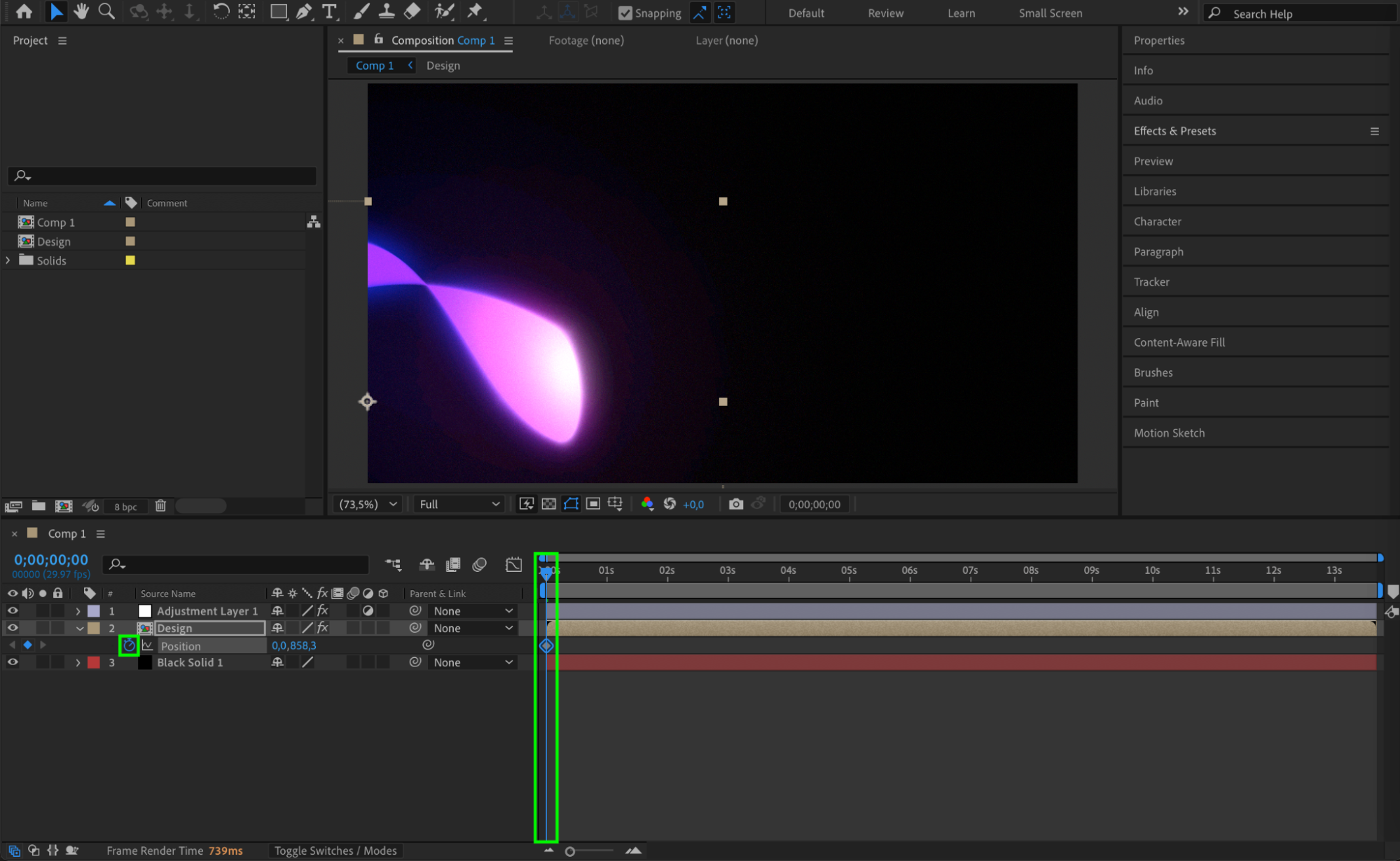
Task: Switch to the Review workspace
Action: click(x=885, y=13)
